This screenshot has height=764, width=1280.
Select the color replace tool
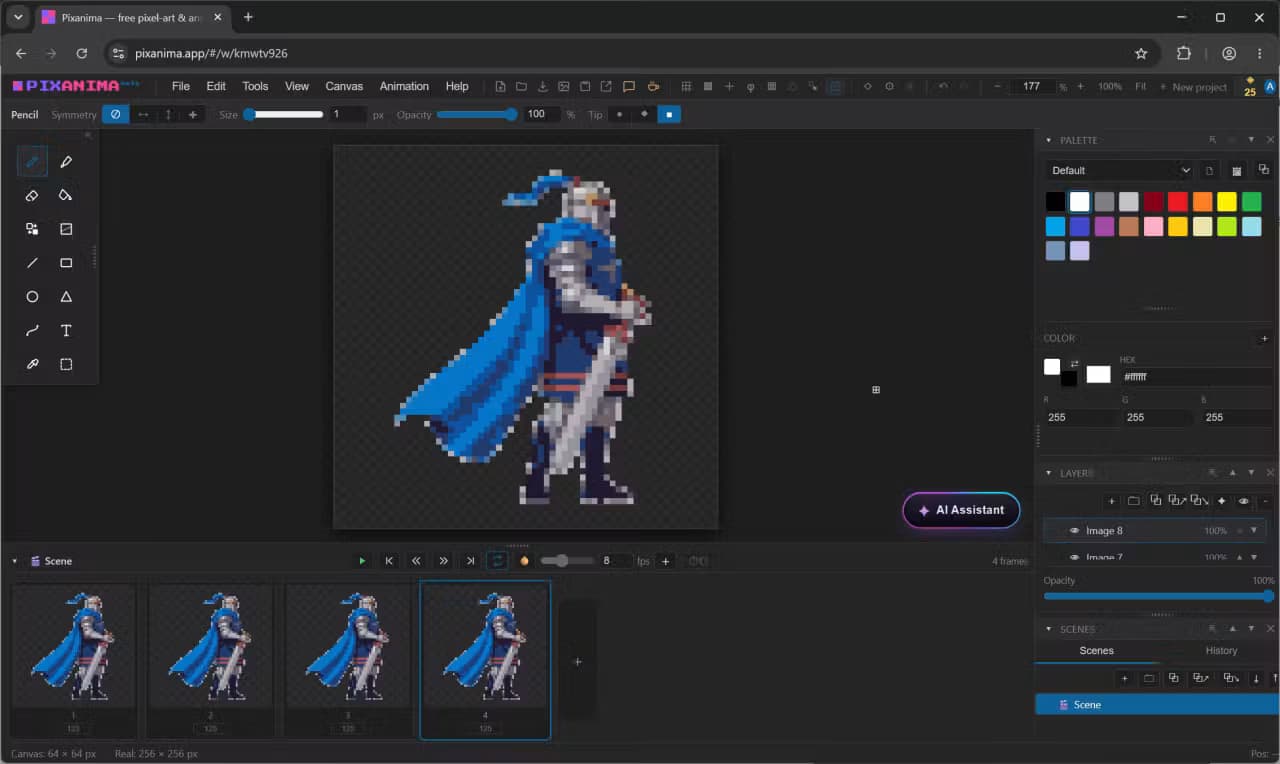(32, 229)
